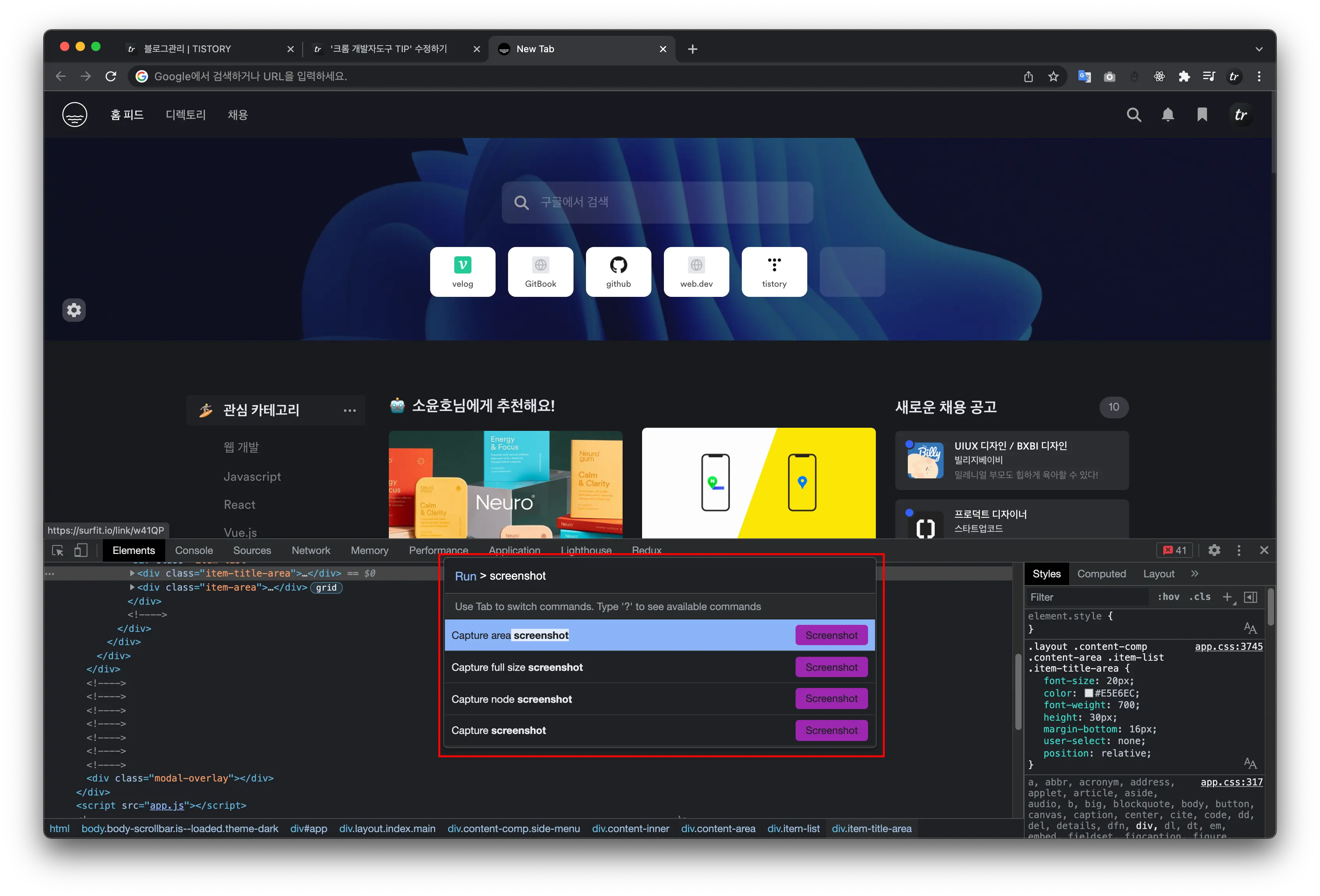Open the Extensions puzzle icon
The height and width of the screenshot is (896, 1320).
(1184, 77)
